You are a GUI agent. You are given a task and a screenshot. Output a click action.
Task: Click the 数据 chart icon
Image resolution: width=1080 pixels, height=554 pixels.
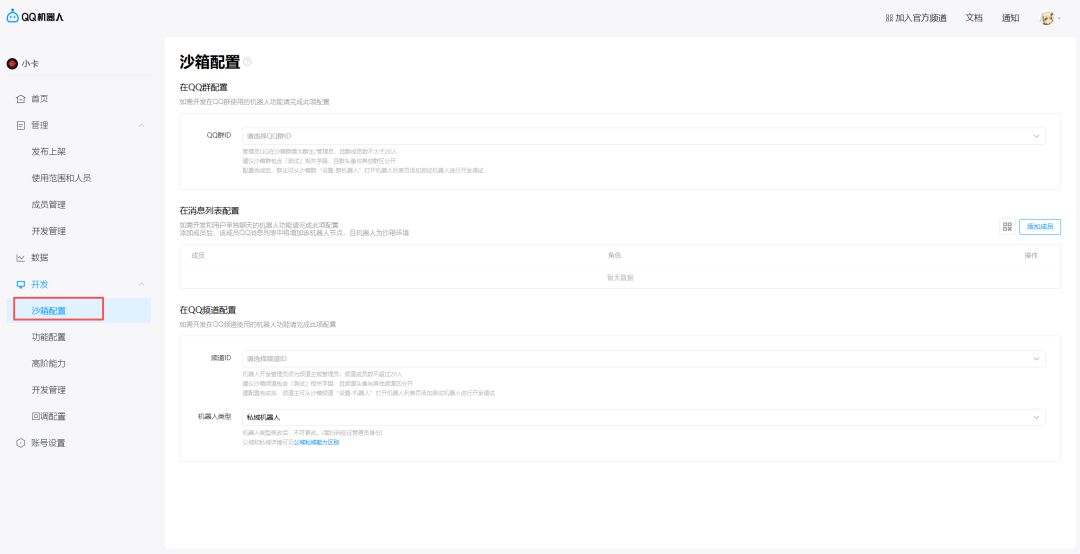coord(21,258)
